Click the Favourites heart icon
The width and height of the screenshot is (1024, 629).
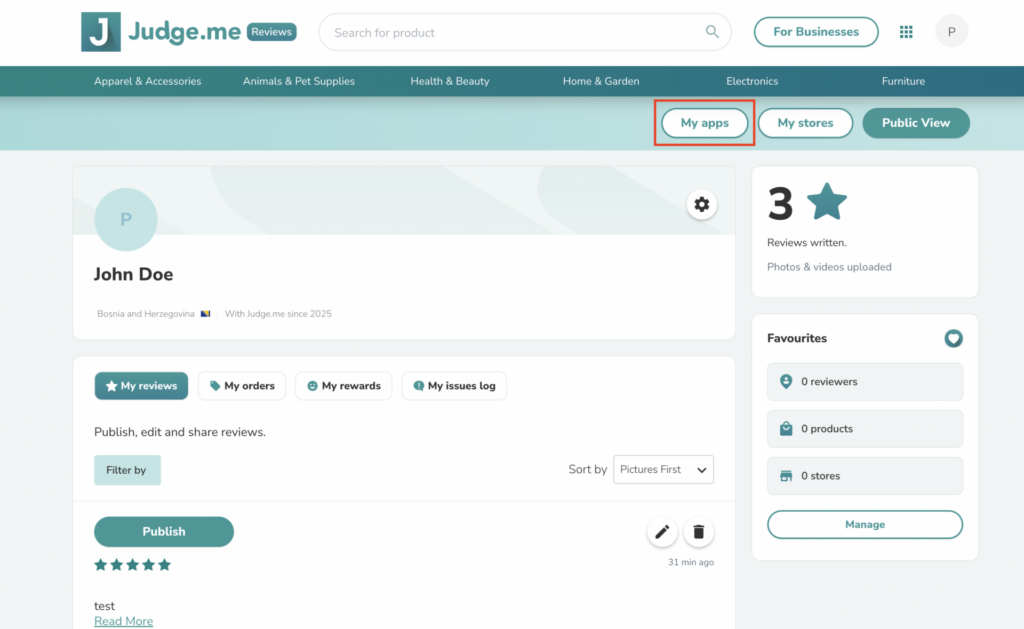pos(953,339)
